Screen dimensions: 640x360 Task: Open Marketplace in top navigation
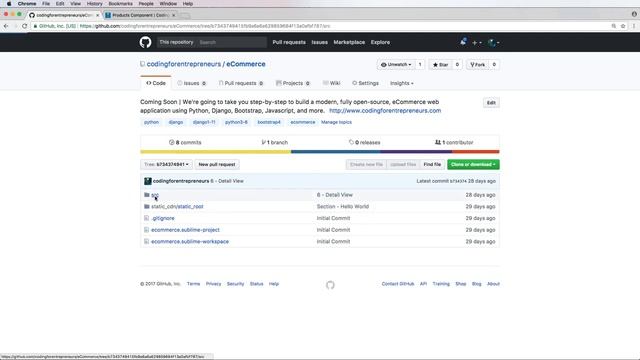[x=349, y=42]
